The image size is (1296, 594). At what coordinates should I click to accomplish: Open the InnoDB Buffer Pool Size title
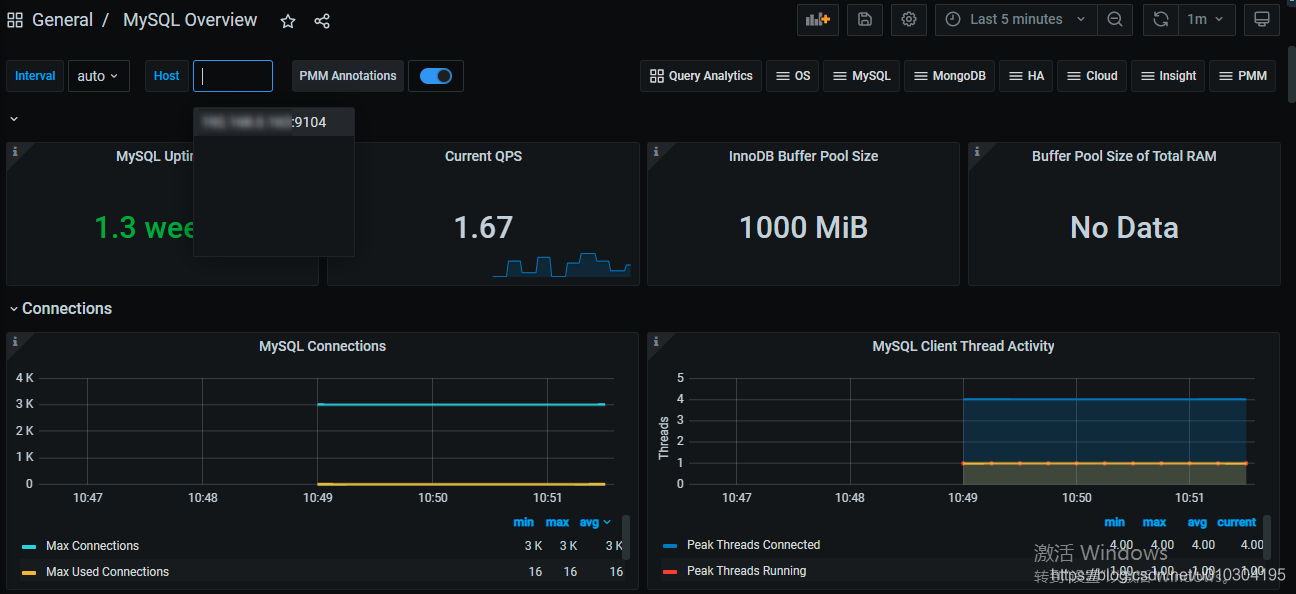coord(803,156)
